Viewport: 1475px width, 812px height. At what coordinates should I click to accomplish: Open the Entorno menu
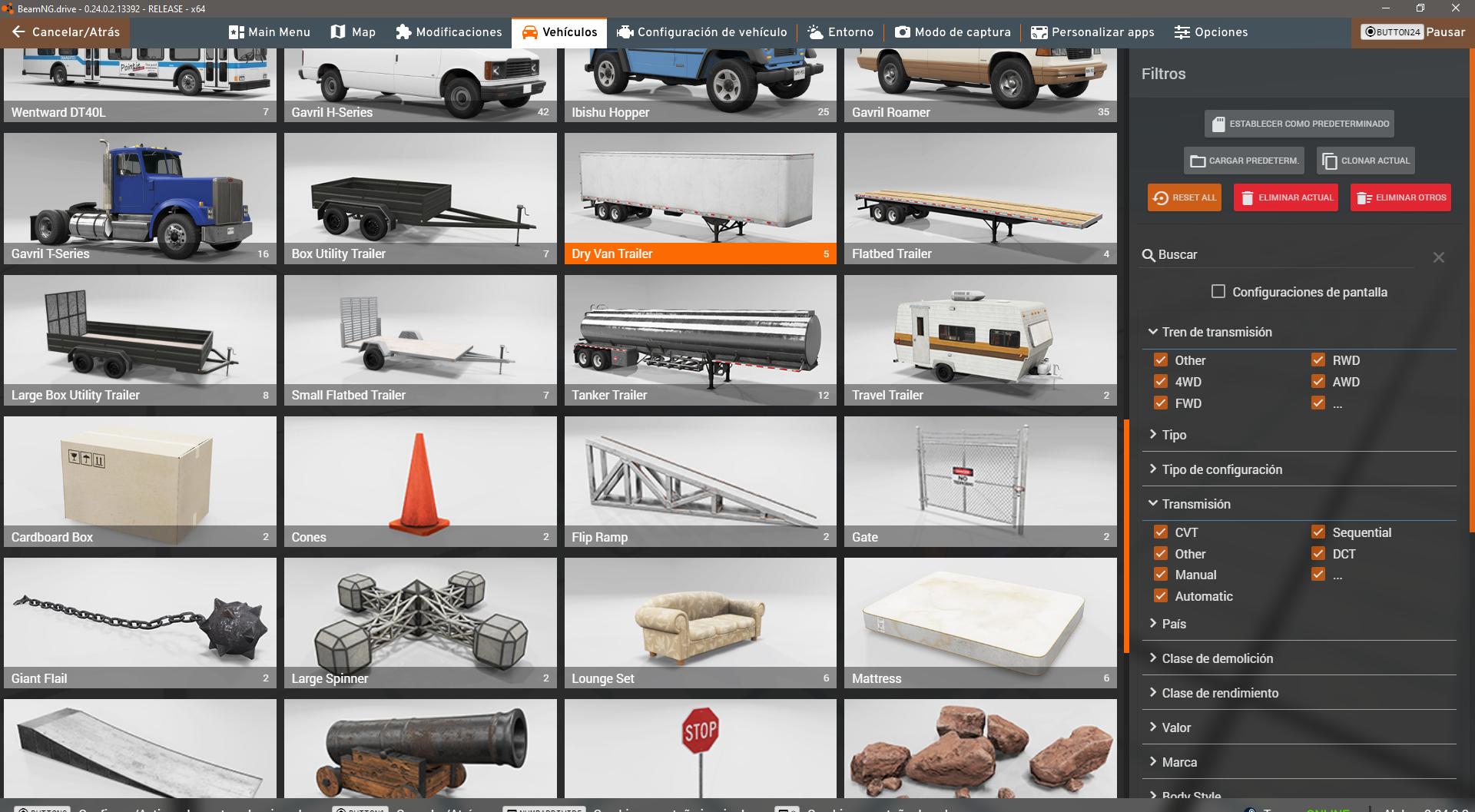point(840,32)
